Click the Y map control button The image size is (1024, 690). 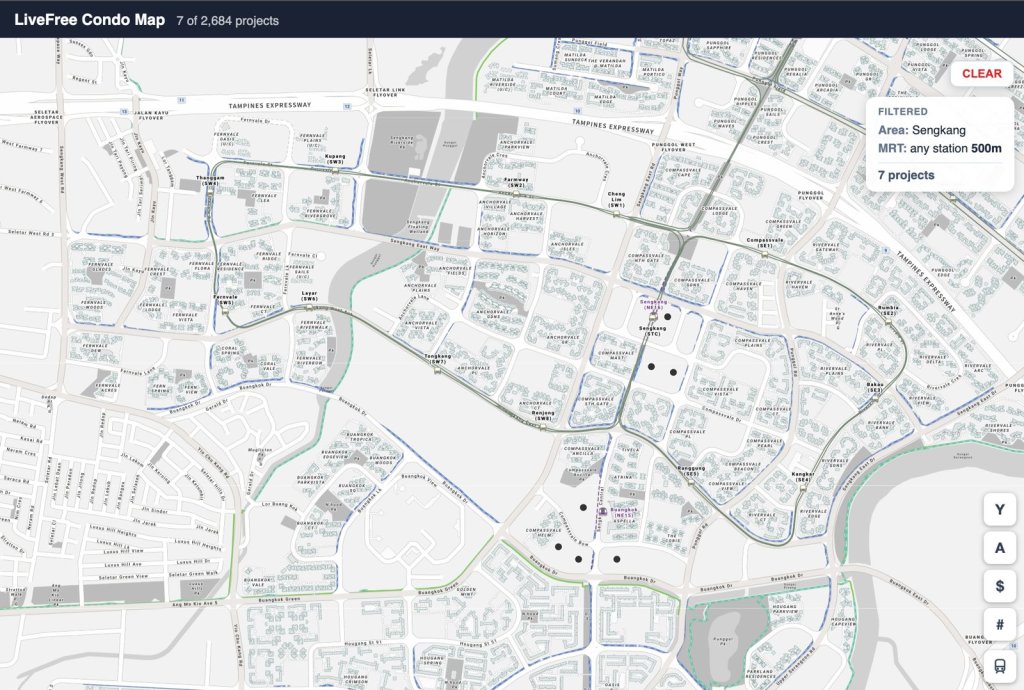point(999,510)
